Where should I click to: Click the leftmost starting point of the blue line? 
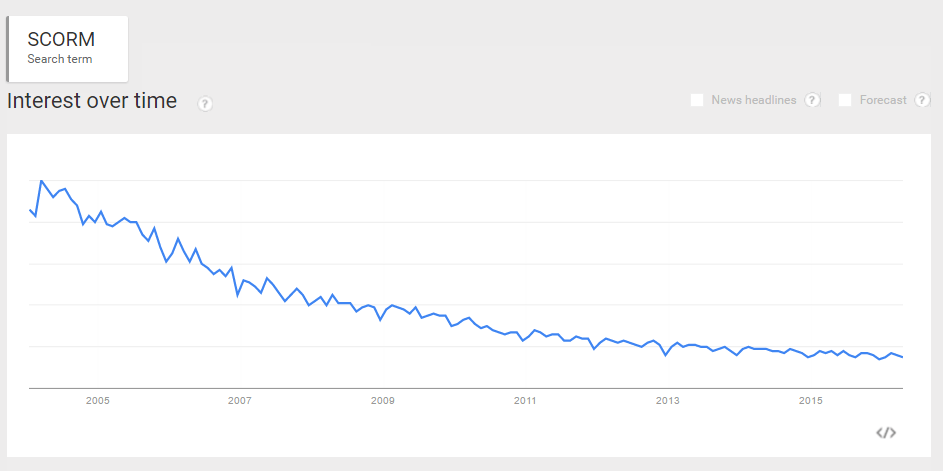[30, 208]
